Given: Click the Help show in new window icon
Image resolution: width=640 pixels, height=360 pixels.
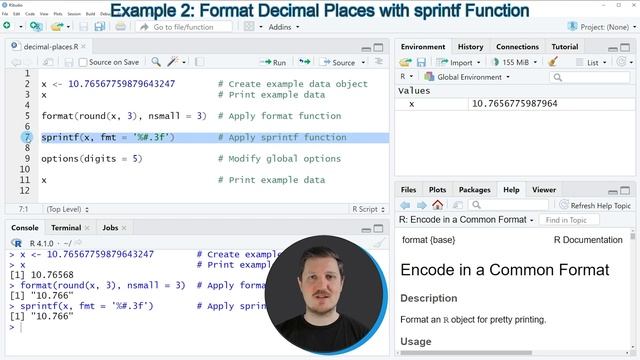Looking at the screenshot, I should coord(458,205).
